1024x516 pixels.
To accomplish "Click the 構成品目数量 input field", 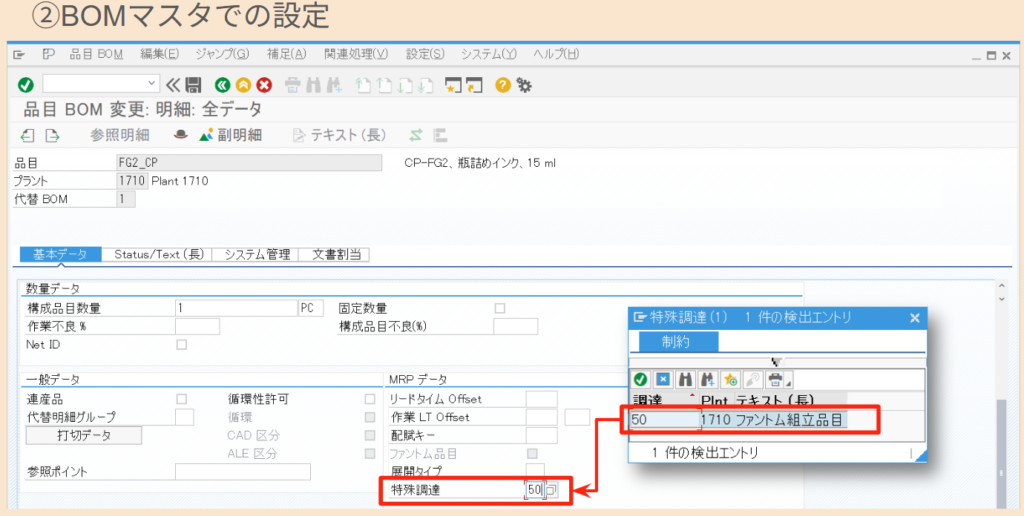I will (x=236, y=308).
